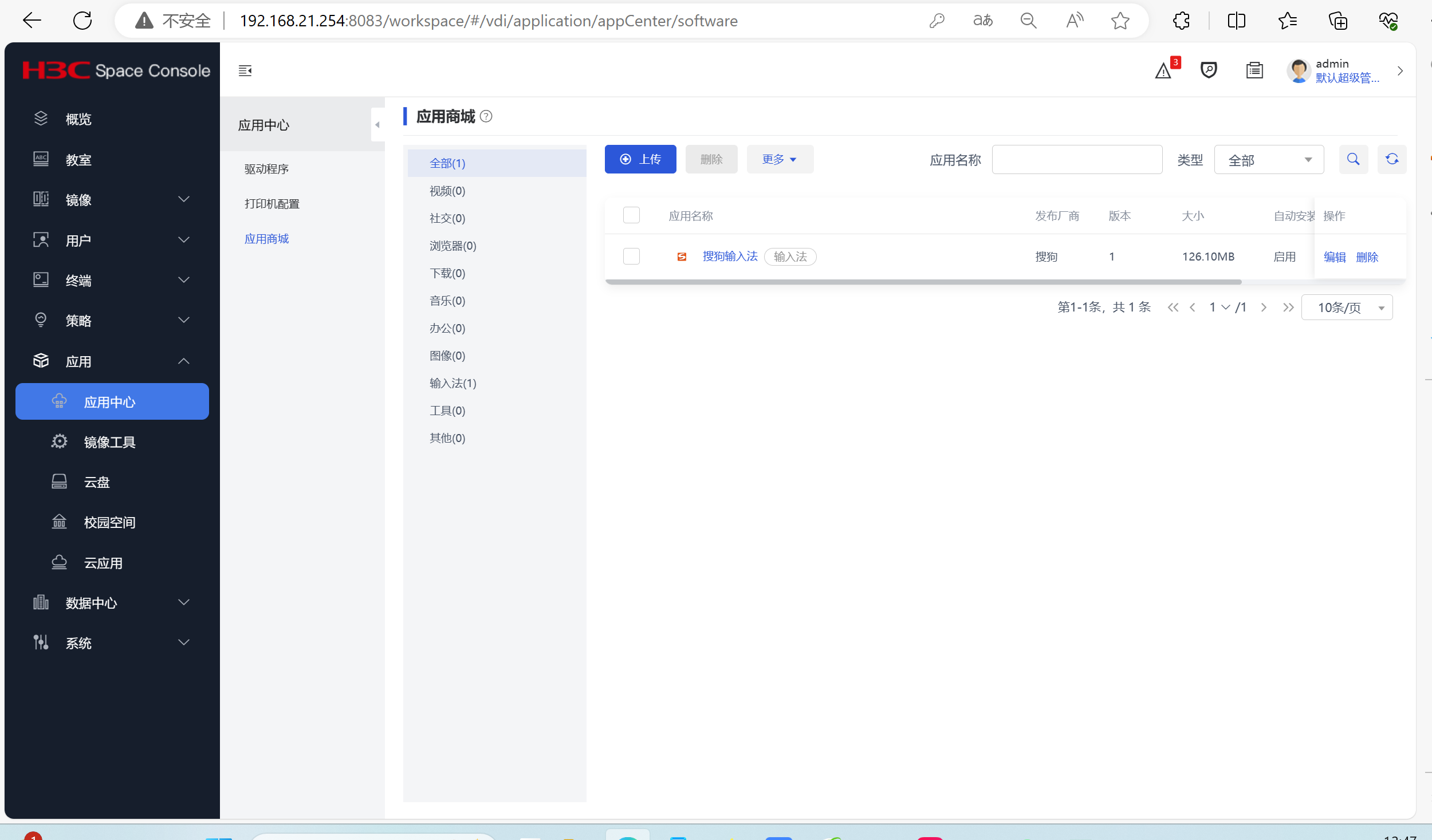Click the refresh icon beside search
The width and height of the screenshot is (1432, 840).
click(x=1392, y=159)
